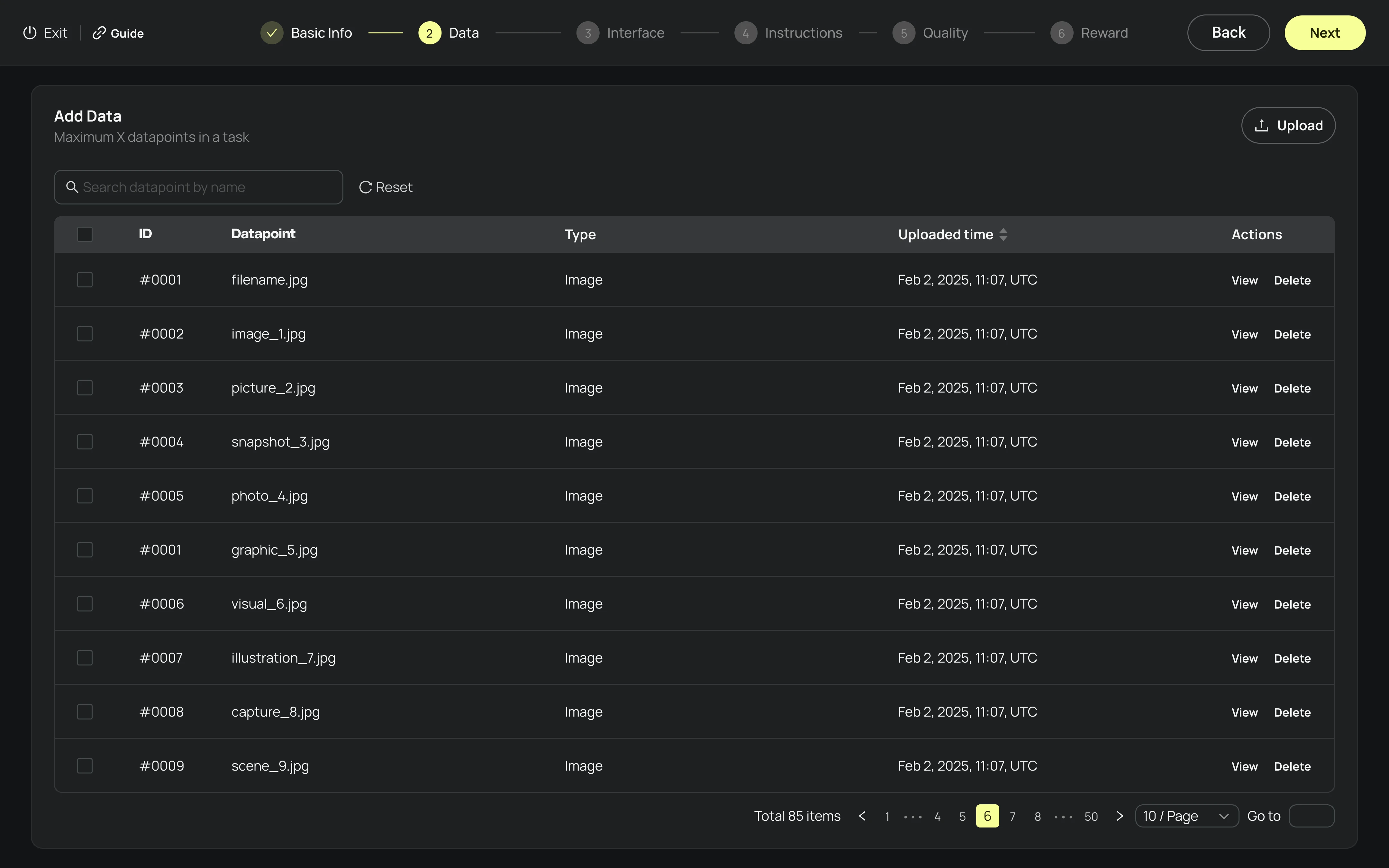The height and width of the screenshot is (868, 1389).
Task: Open the 10 / Page dropdown
Action: pos(1186,816)
